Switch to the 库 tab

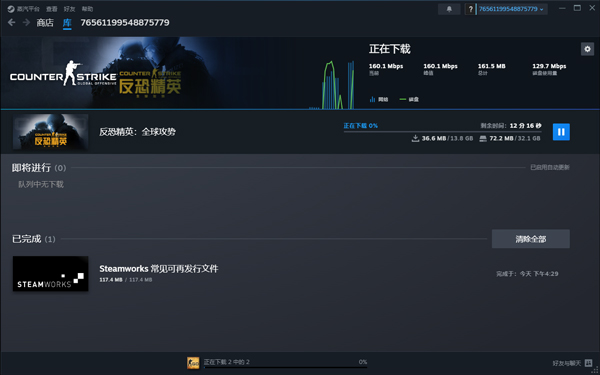(x=67, y=23)
